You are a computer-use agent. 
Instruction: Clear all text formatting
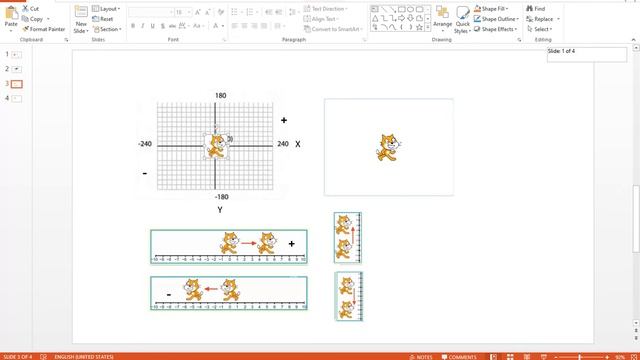[x=221, y=13]
